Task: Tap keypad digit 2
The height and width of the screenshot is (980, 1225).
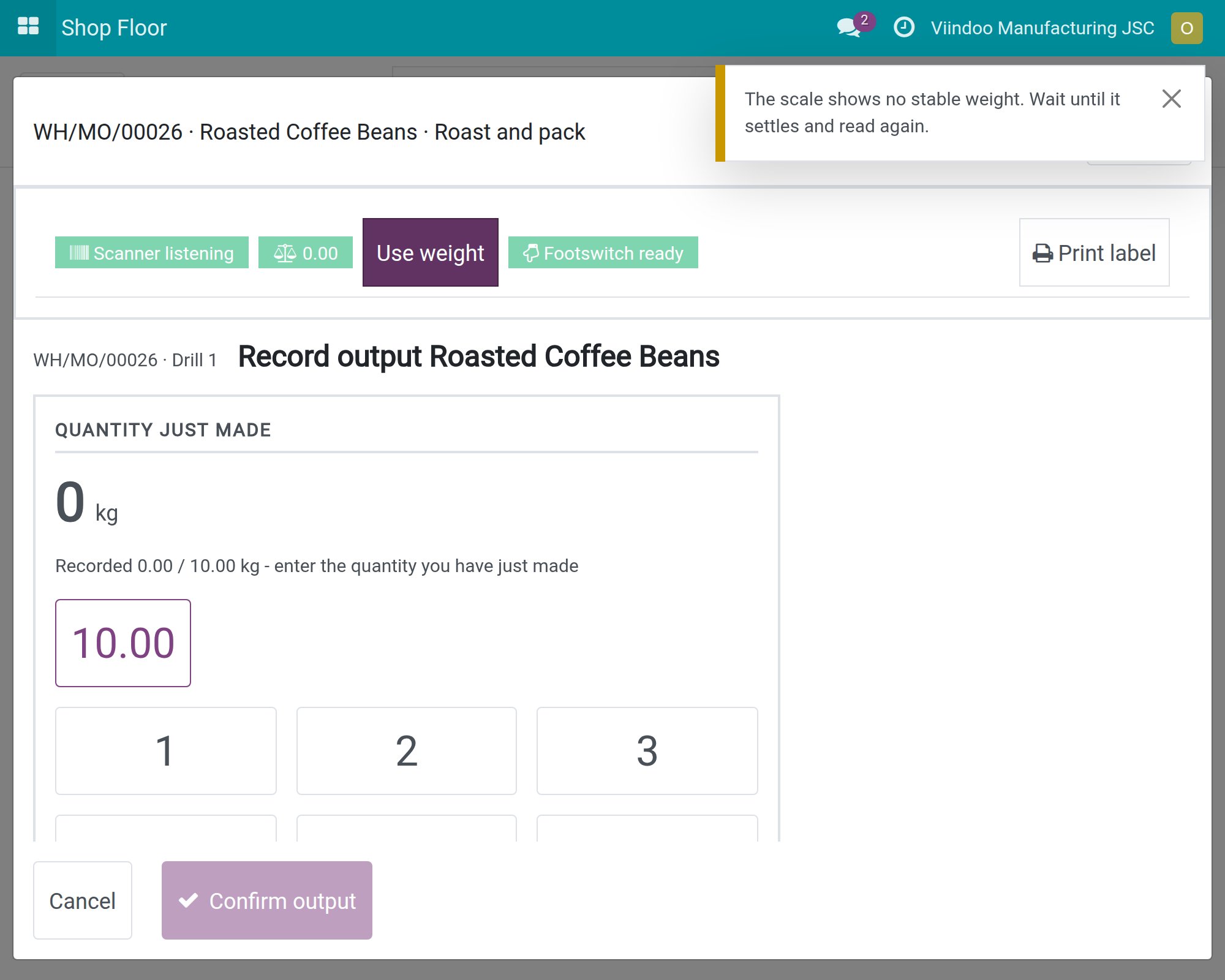Action: click(x=407, y=751)
